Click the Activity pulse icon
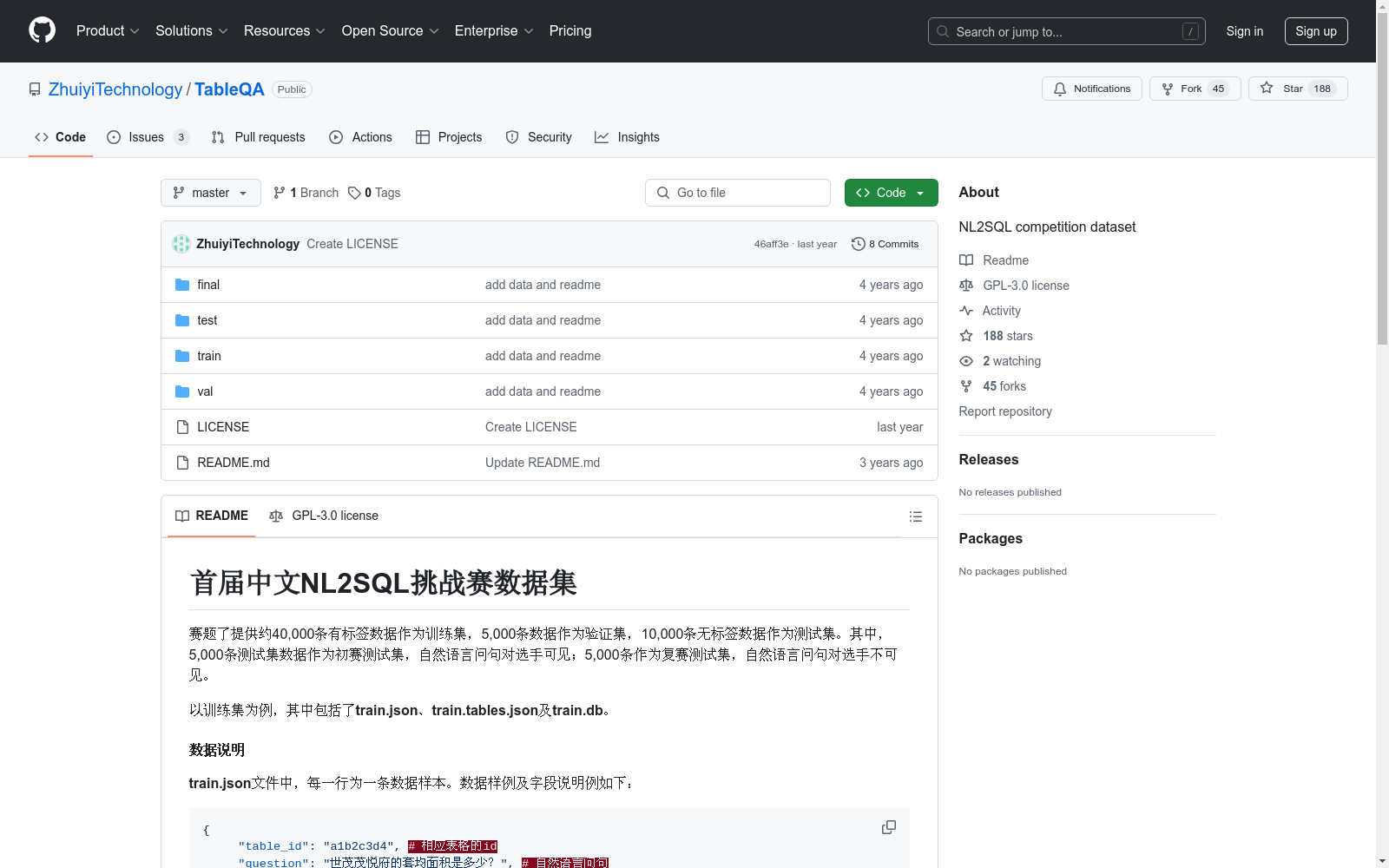1389x868 pixels. point(966,311)
